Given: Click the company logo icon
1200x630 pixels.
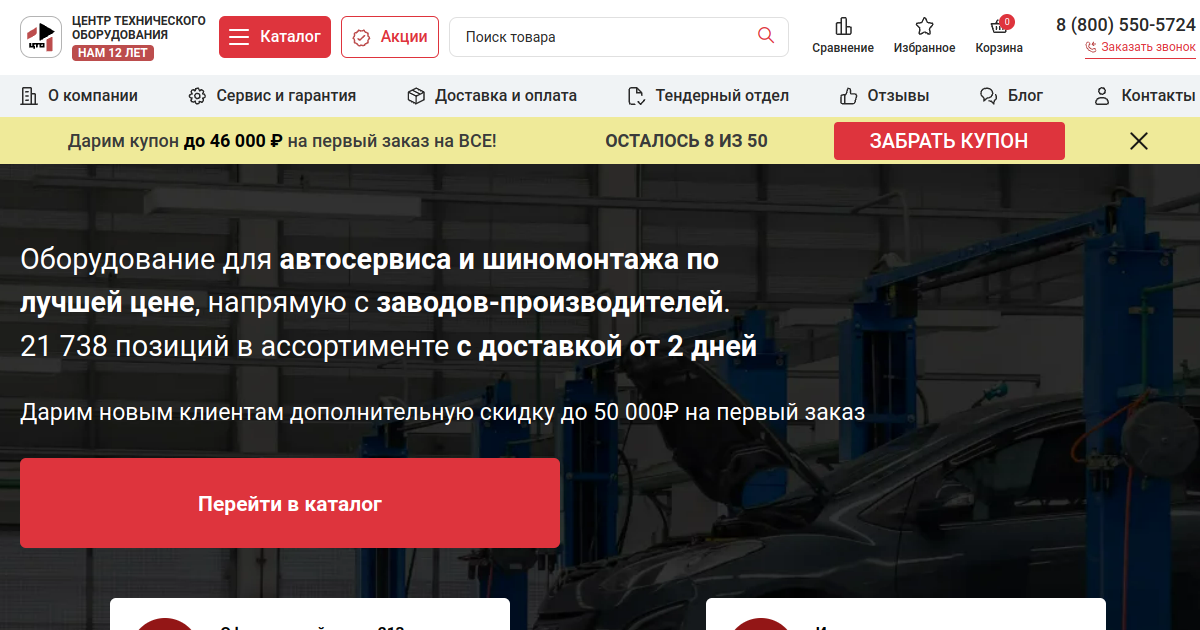Looking at the screenshot, I should (x=41, y=37).
